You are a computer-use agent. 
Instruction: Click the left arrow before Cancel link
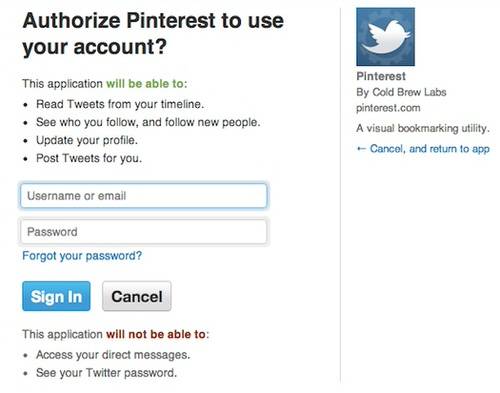361,149
